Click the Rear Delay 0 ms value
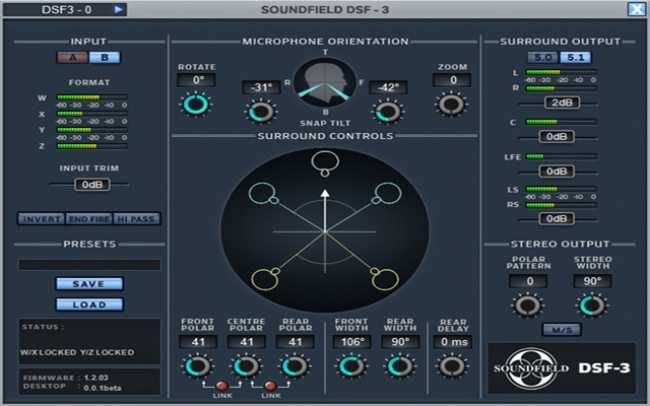Screen dimensions: 650x406 (453, 342)
